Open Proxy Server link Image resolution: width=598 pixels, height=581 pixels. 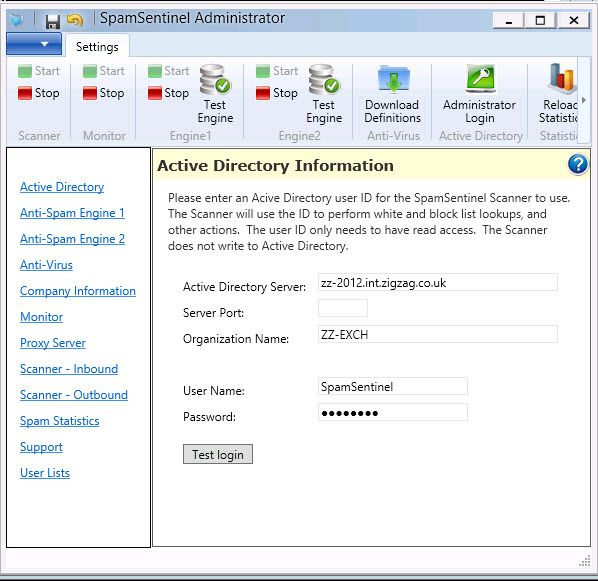coord(53,343)
